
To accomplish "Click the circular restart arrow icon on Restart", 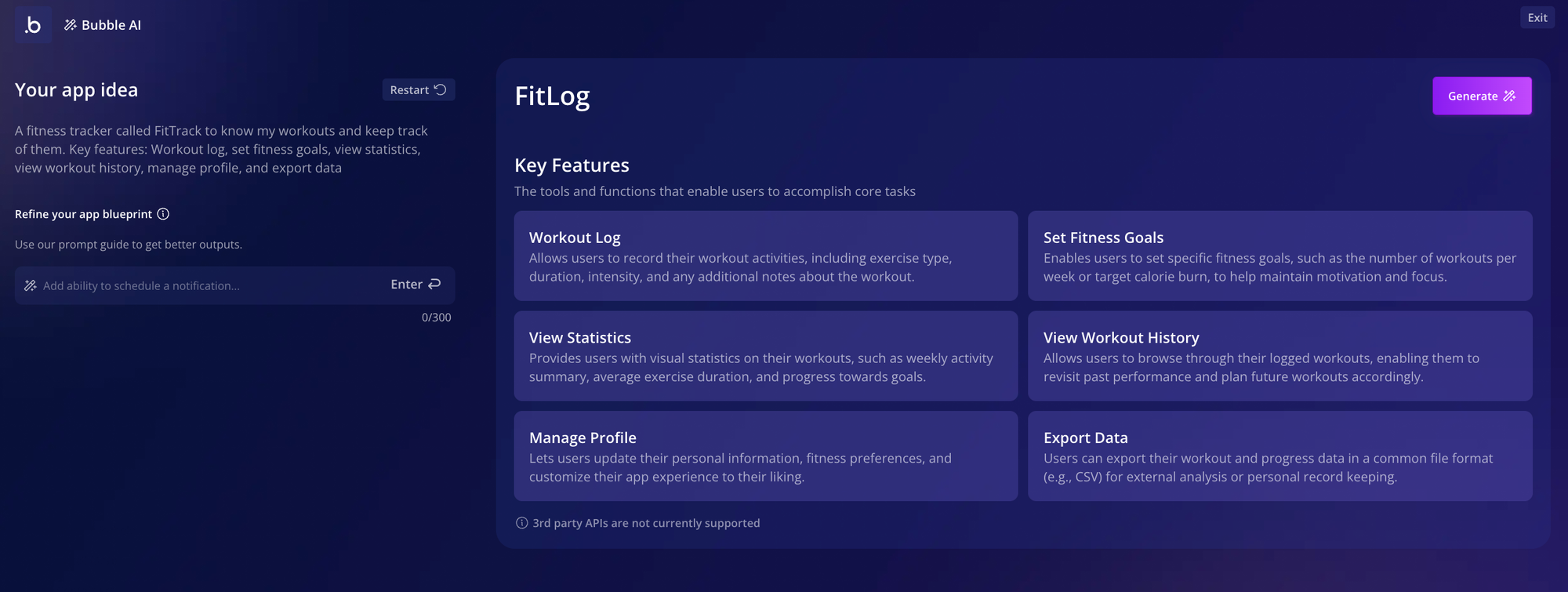I will 441,89.
